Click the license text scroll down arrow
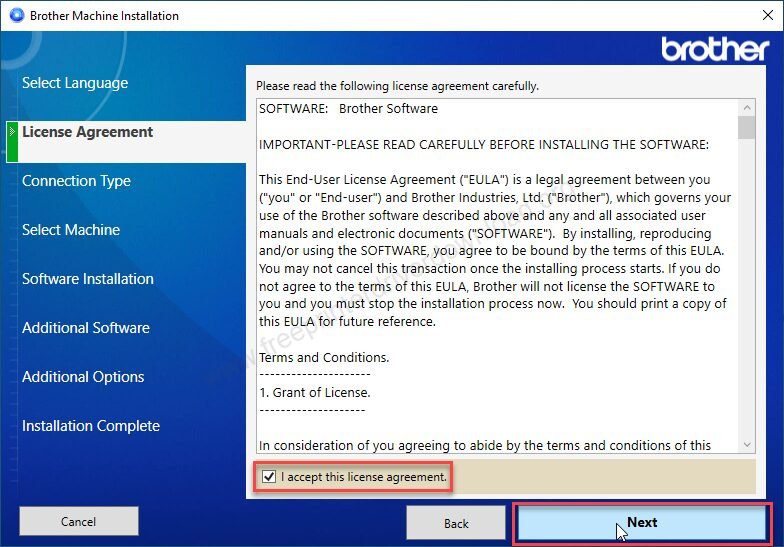The image size is (784, 547). [x=747, y=444]
